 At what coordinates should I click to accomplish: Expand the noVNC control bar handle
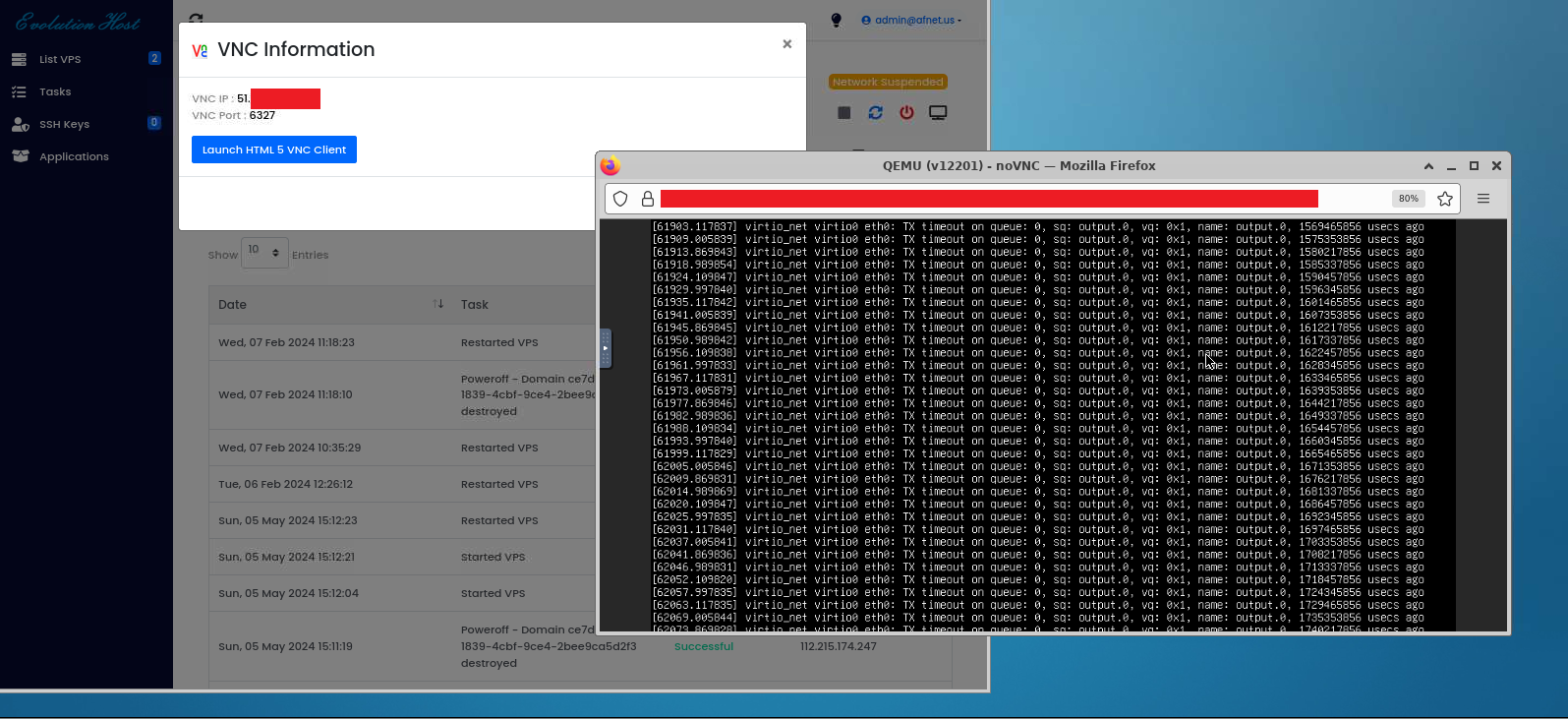(x=606, y=348)
